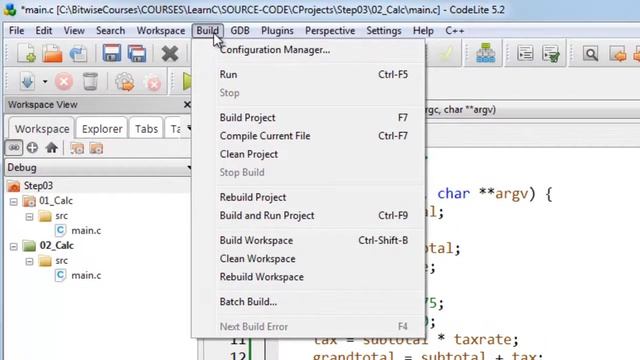The height and width of the screenshot is (360, 640).
Task: Click the gear with arrow build icon
Action: [124, 82]
